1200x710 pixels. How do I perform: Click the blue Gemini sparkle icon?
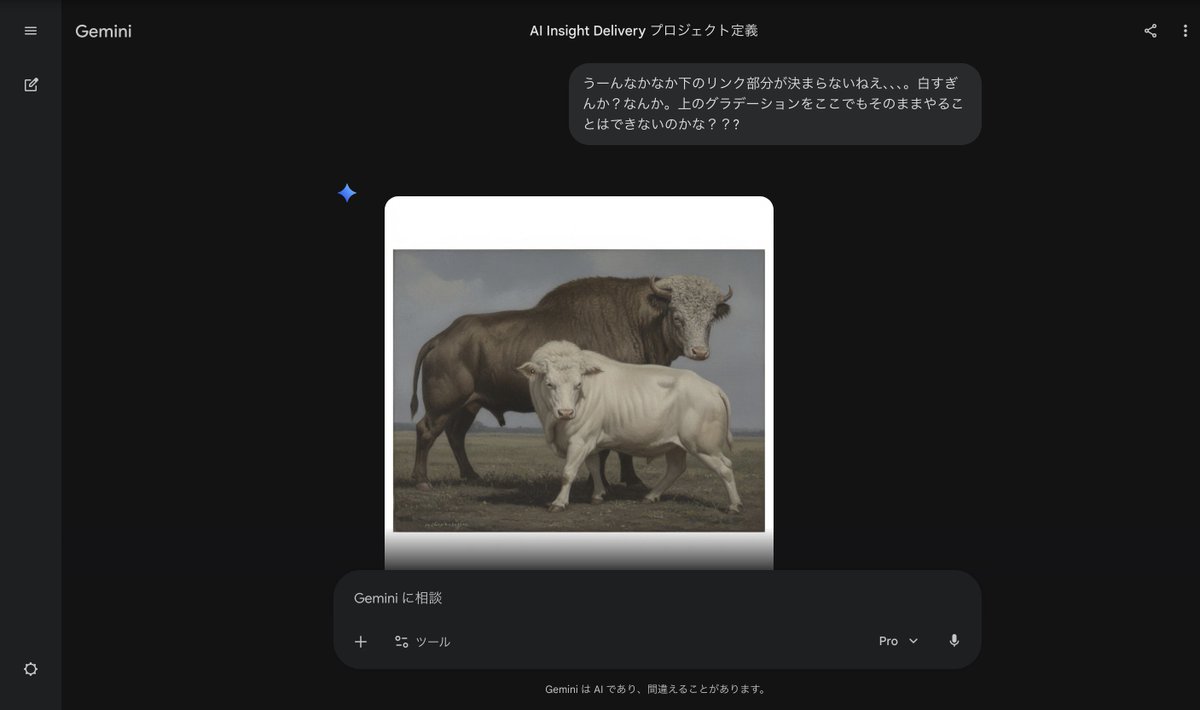(347, 193)
